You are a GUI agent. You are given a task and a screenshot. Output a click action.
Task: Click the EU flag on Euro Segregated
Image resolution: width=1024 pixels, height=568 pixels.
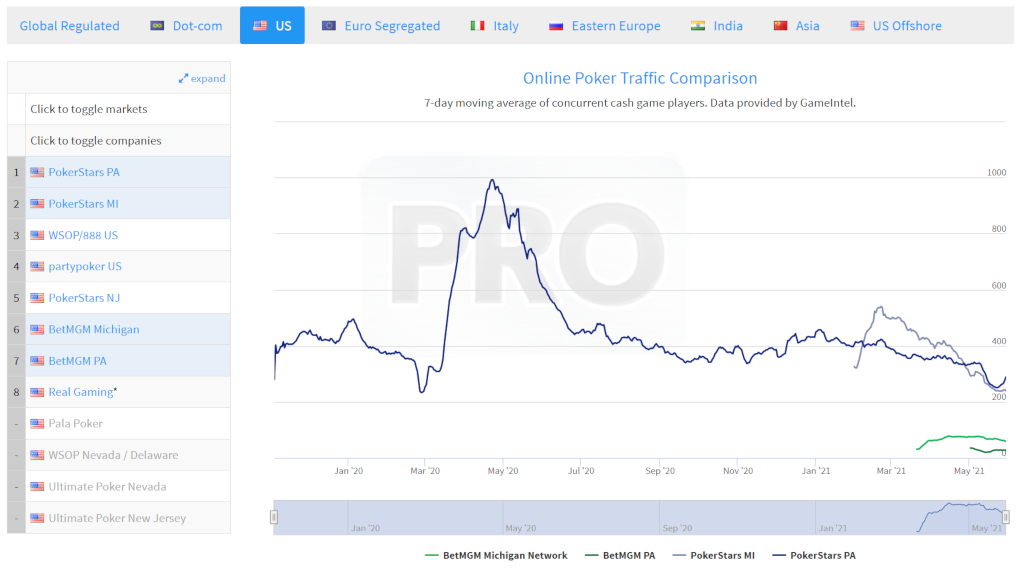329,25
